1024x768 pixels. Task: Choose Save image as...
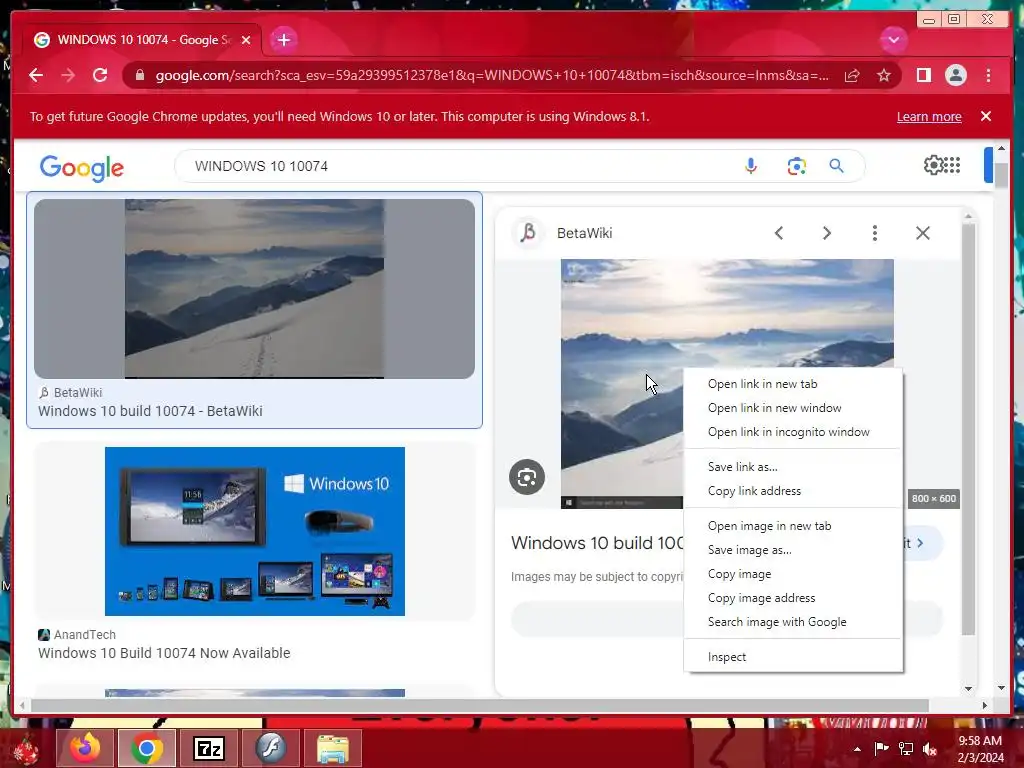749,551
